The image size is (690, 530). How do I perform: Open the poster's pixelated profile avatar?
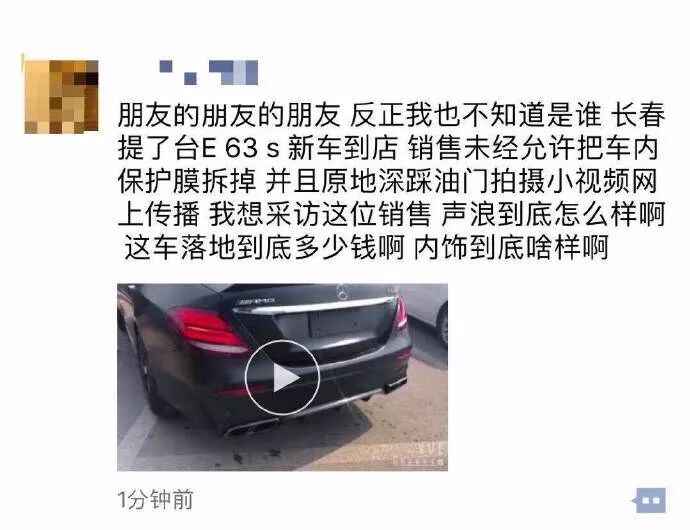pyautogui.click(x=61, y=96)
